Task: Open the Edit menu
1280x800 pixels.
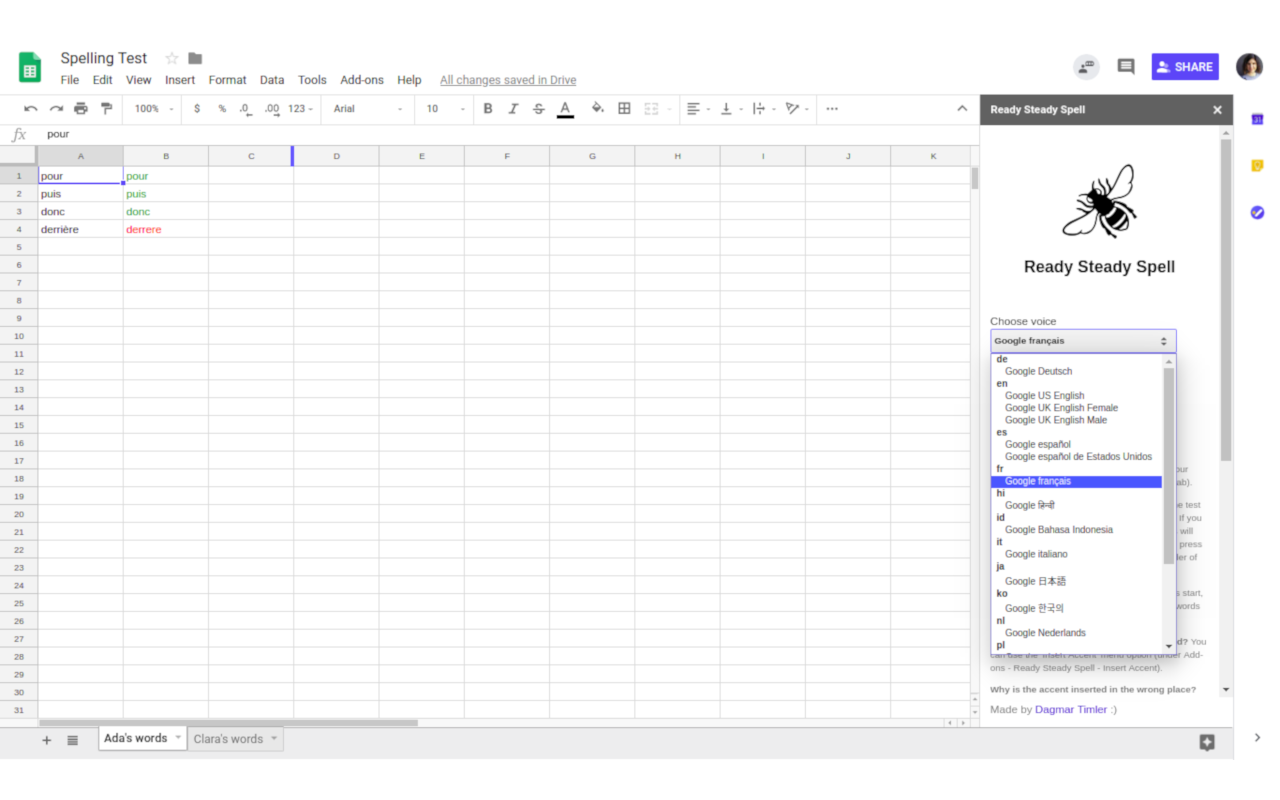Action: click(x=103, y=80)
